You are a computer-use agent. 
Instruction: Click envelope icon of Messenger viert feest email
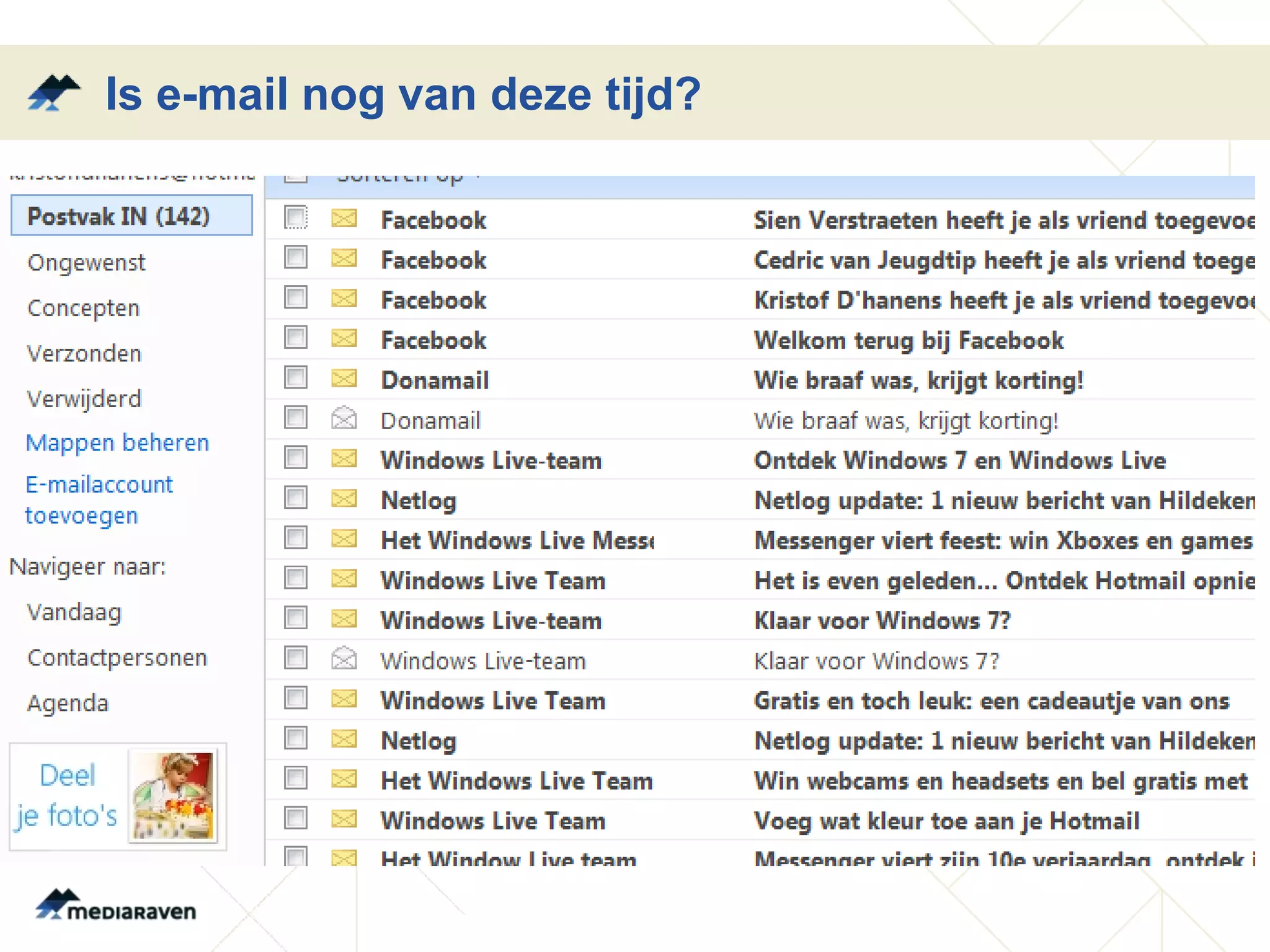(344, 539)
